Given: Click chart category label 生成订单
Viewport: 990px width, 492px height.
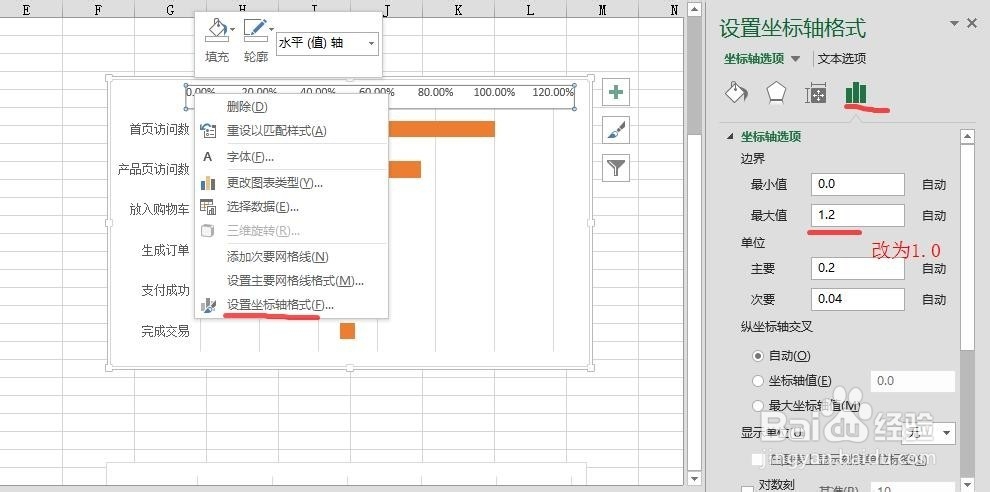Looking at the screenshot, I should (165, 250).
